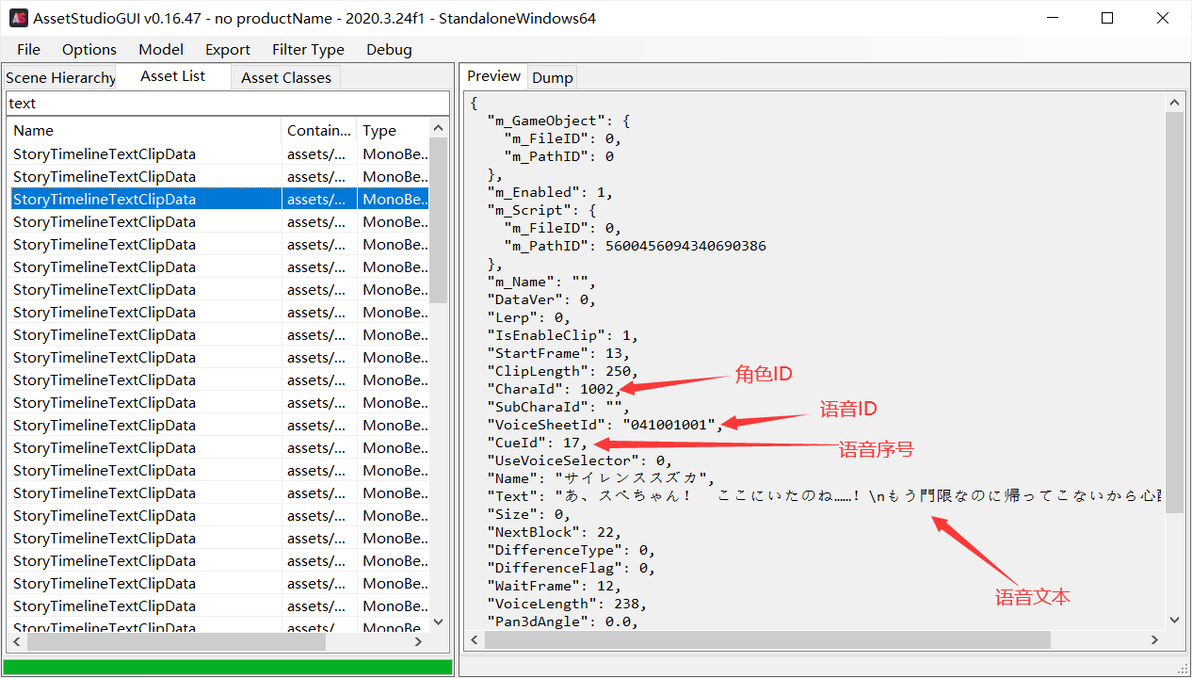Click the asset list horizontal scroll right arrow

pos(418,642)
